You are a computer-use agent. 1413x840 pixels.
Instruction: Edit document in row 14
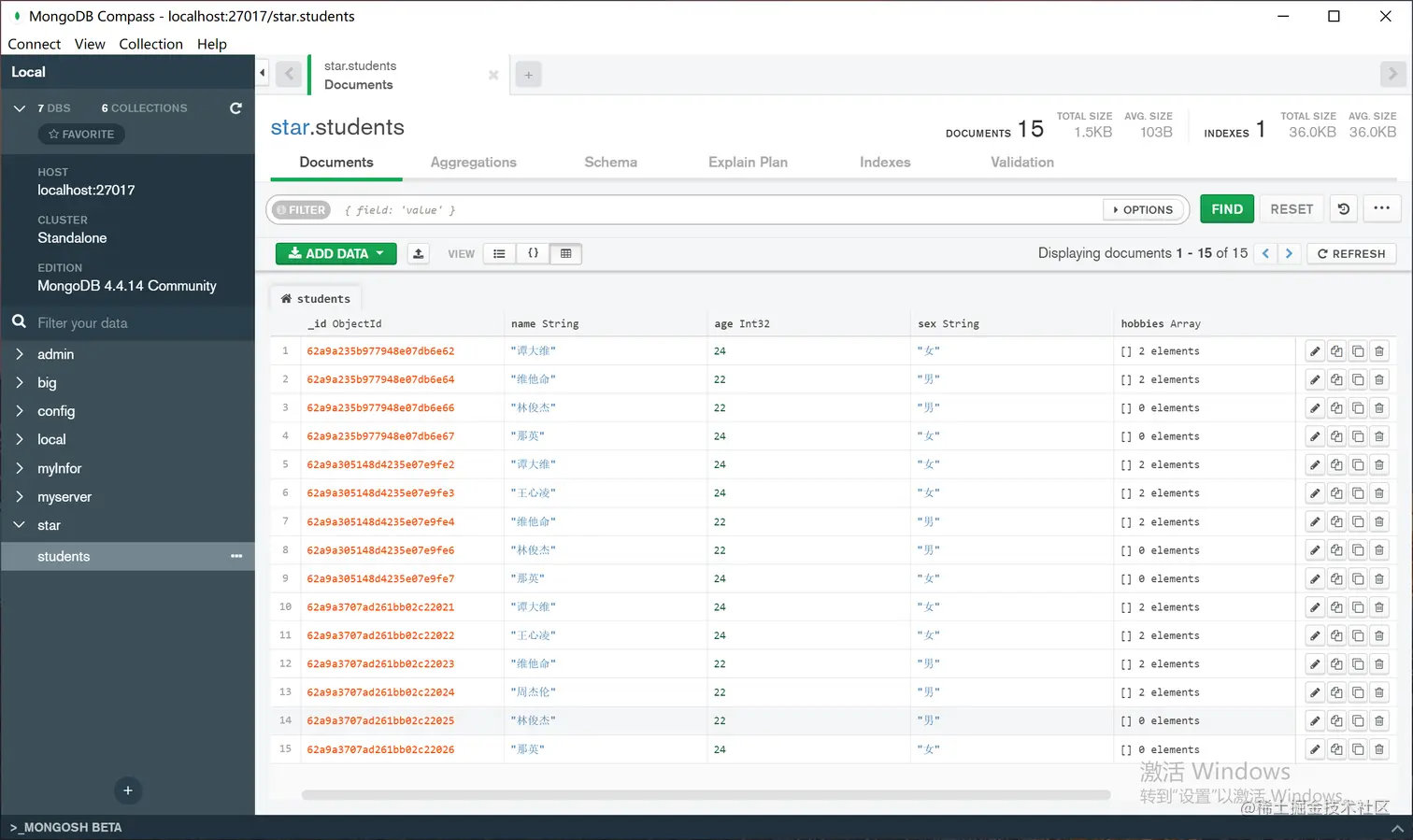click(1315, 721)
